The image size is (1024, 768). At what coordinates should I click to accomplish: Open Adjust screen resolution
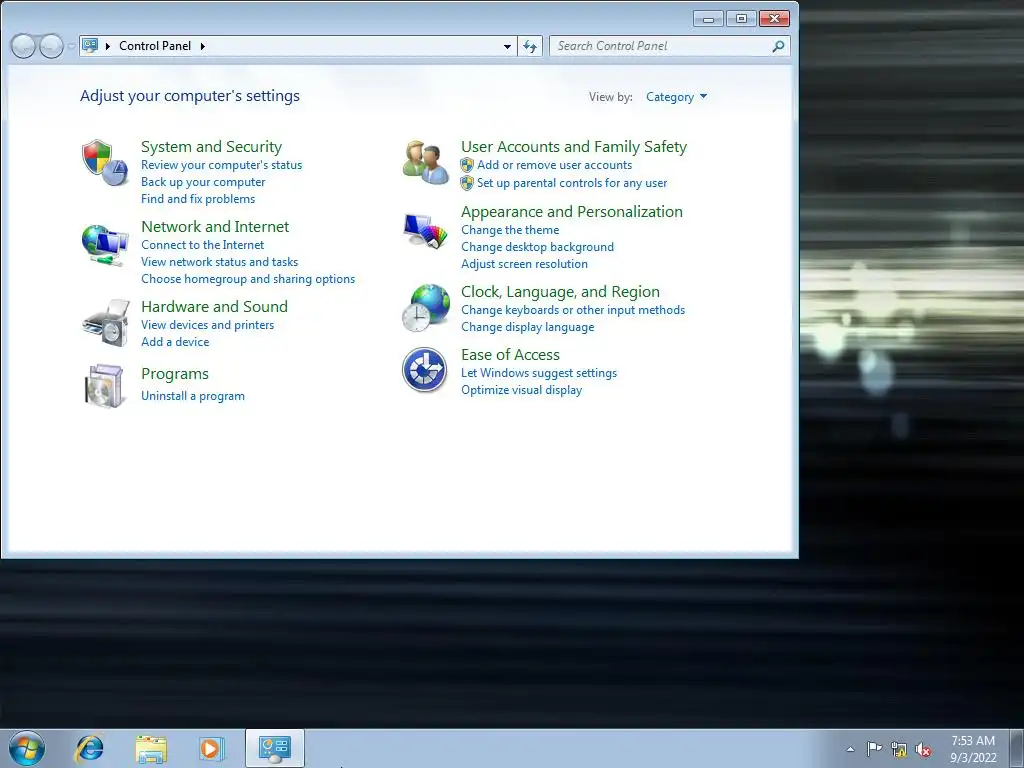tap(524, 264)
